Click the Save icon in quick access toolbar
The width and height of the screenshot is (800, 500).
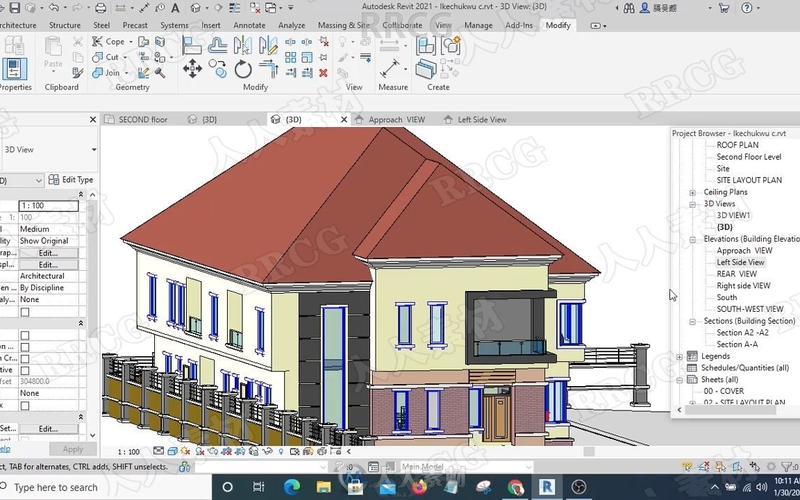pos(14,8)
